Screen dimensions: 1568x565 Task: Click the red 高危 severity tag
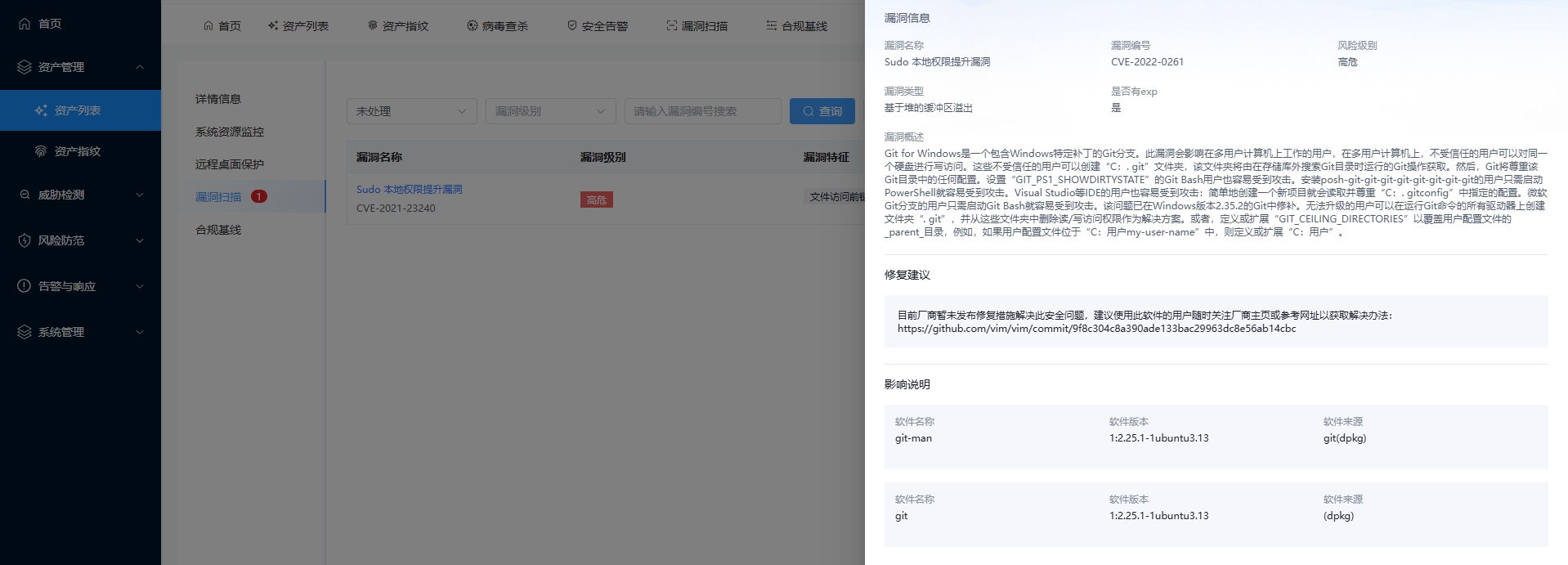(x=596, y=200)
